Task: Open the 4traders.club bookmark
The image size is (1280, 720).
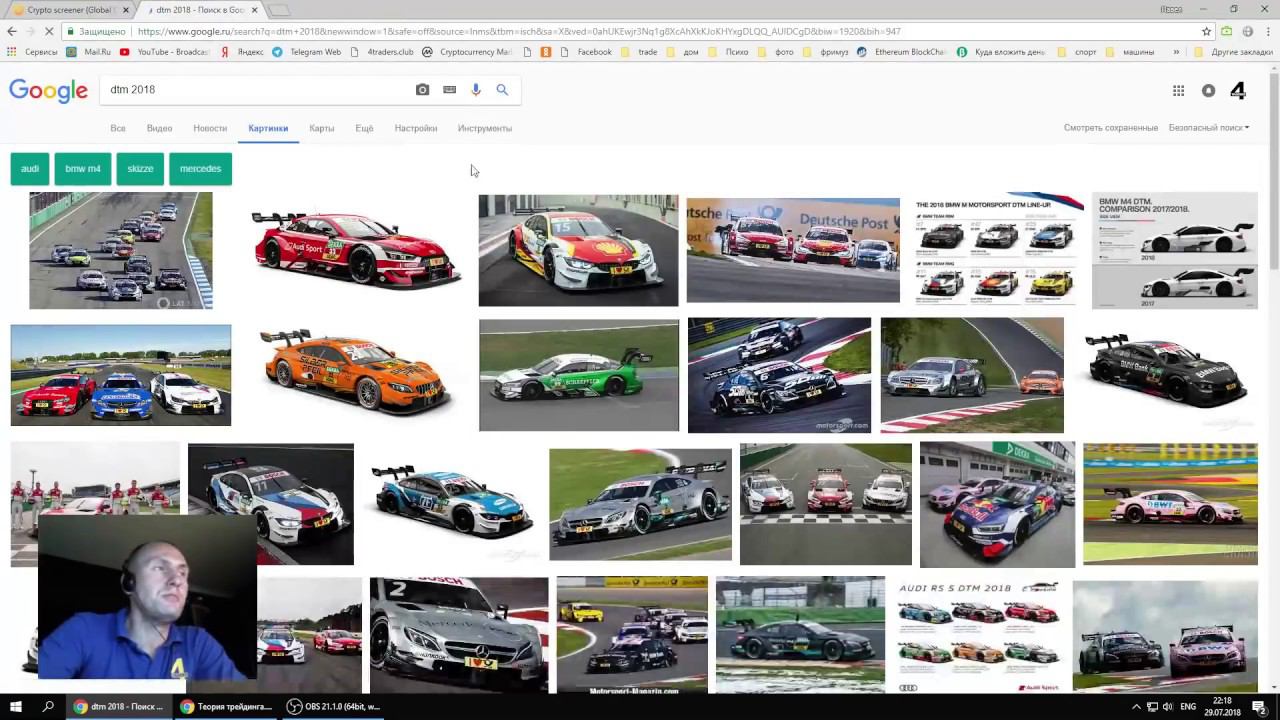Action: pos(382,52)
